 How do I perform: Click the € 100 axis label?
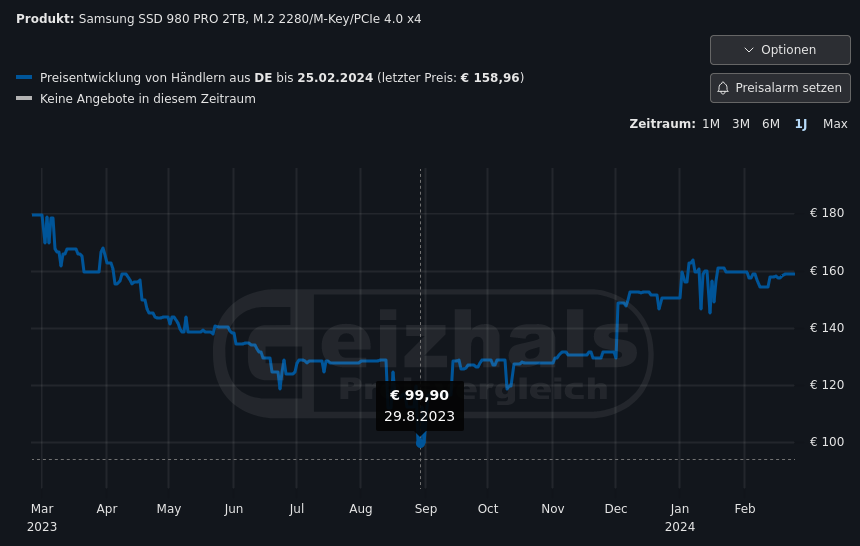[827, 442]
